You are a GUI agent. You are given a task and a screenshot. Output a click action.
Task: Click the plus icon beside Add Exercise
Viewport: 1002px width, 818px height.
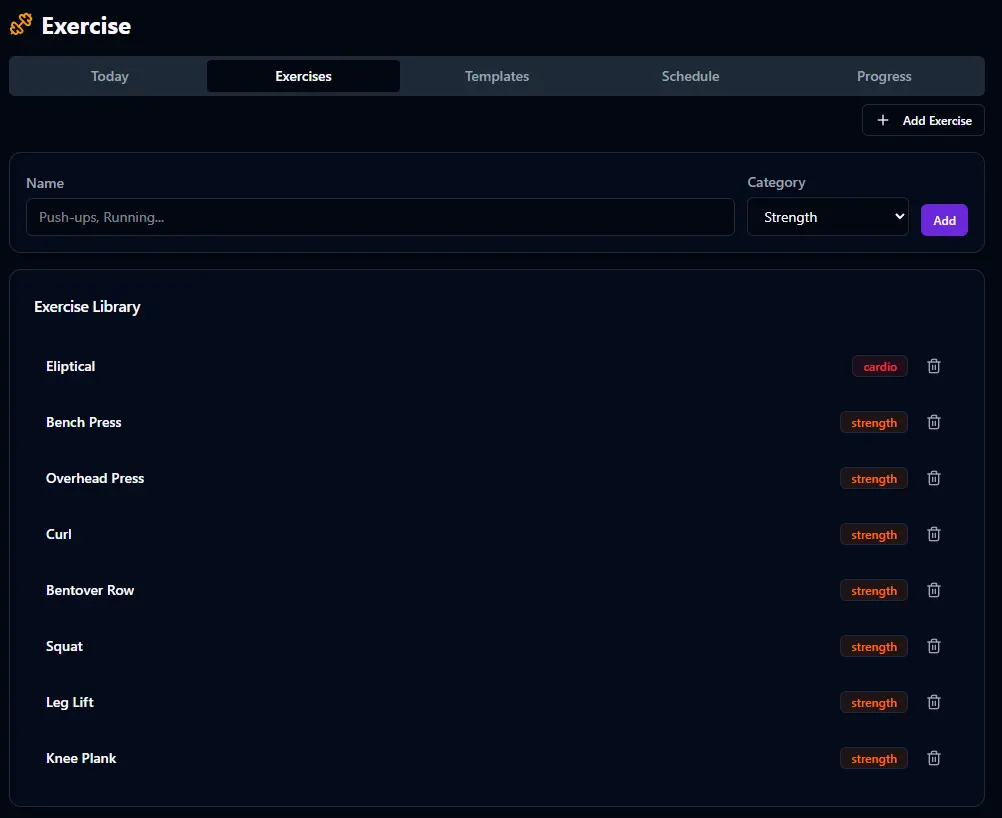[x=883, y=120]
